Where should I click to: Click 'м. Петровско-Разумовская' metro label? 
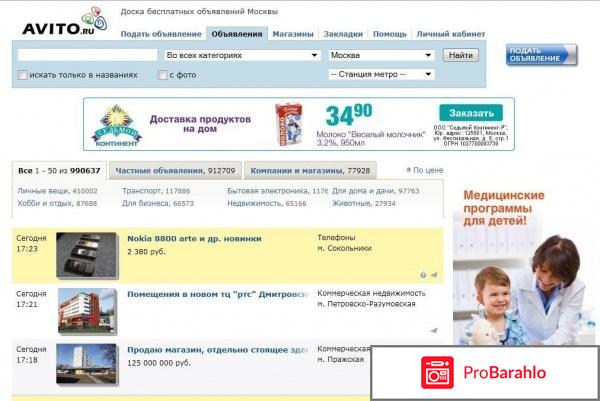[x=366, y=304]
